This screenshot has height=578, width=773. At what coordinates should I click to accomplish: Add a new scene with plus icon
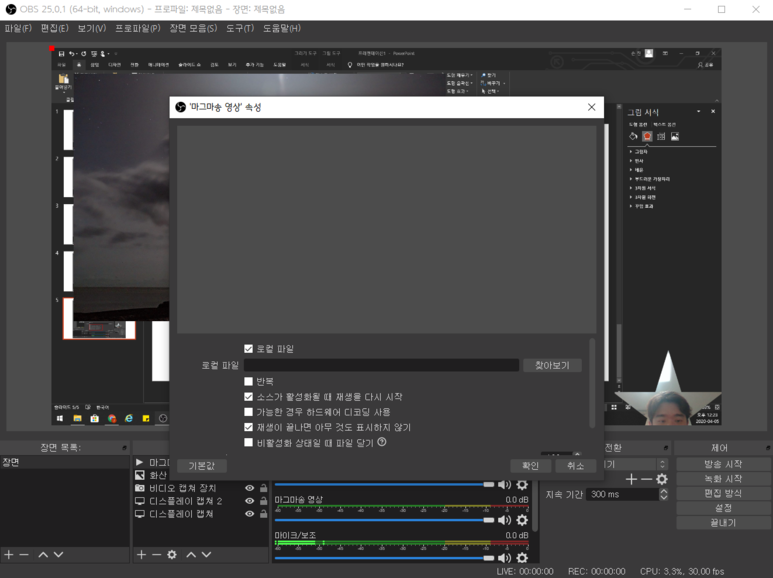[9, 554]
